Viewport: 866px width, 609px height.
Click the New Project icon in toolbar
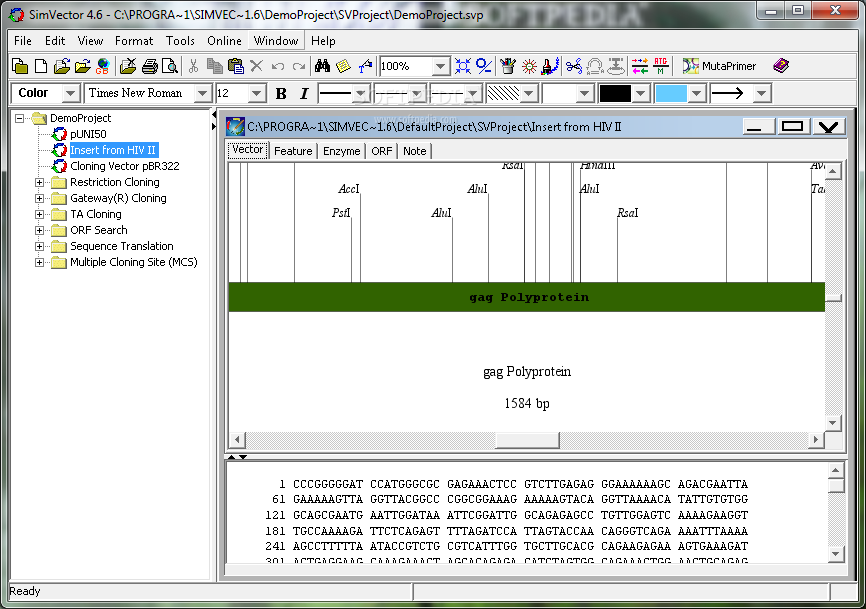tap(20, 66)
